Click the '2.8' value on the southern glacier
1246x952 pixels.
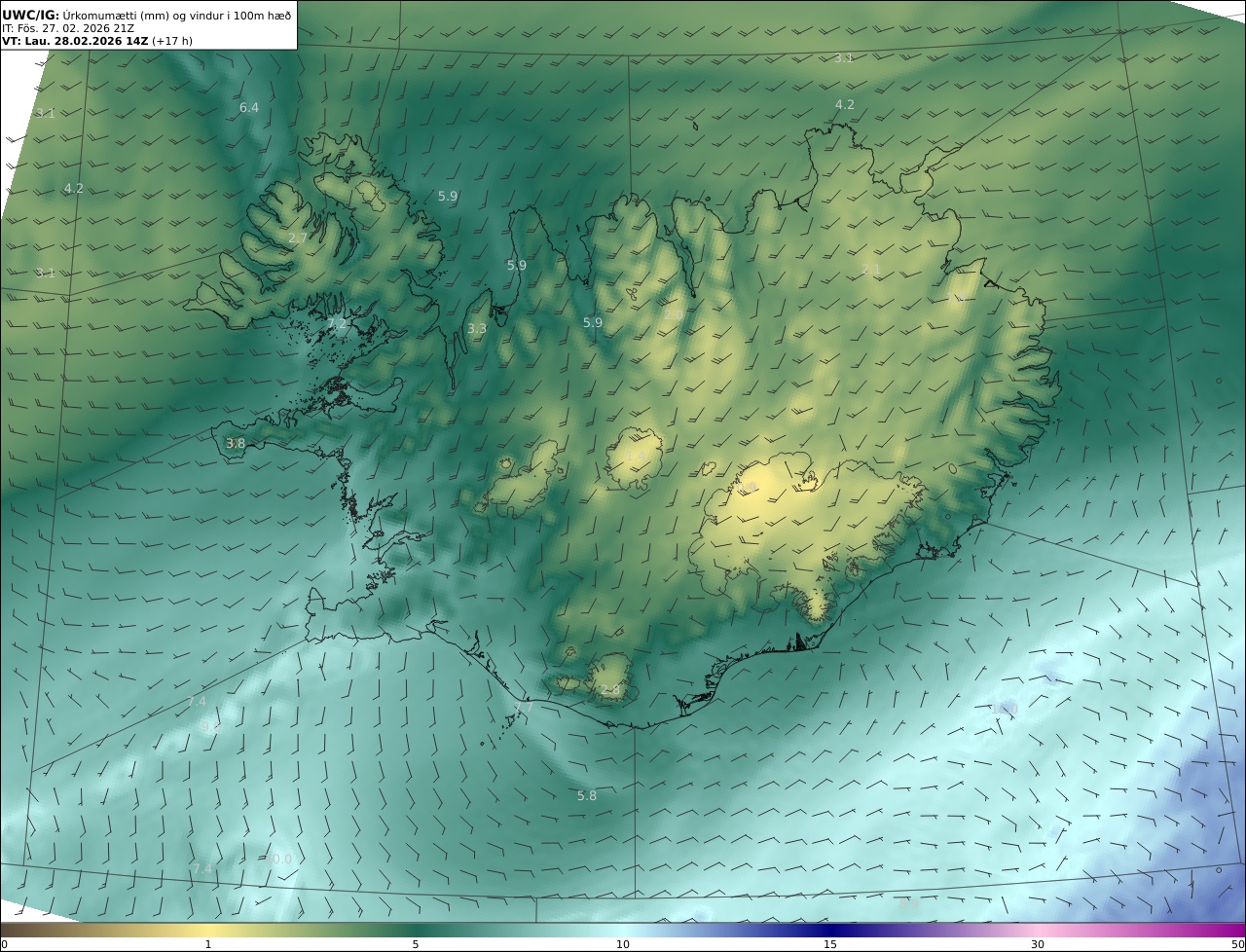click(610, 690)
